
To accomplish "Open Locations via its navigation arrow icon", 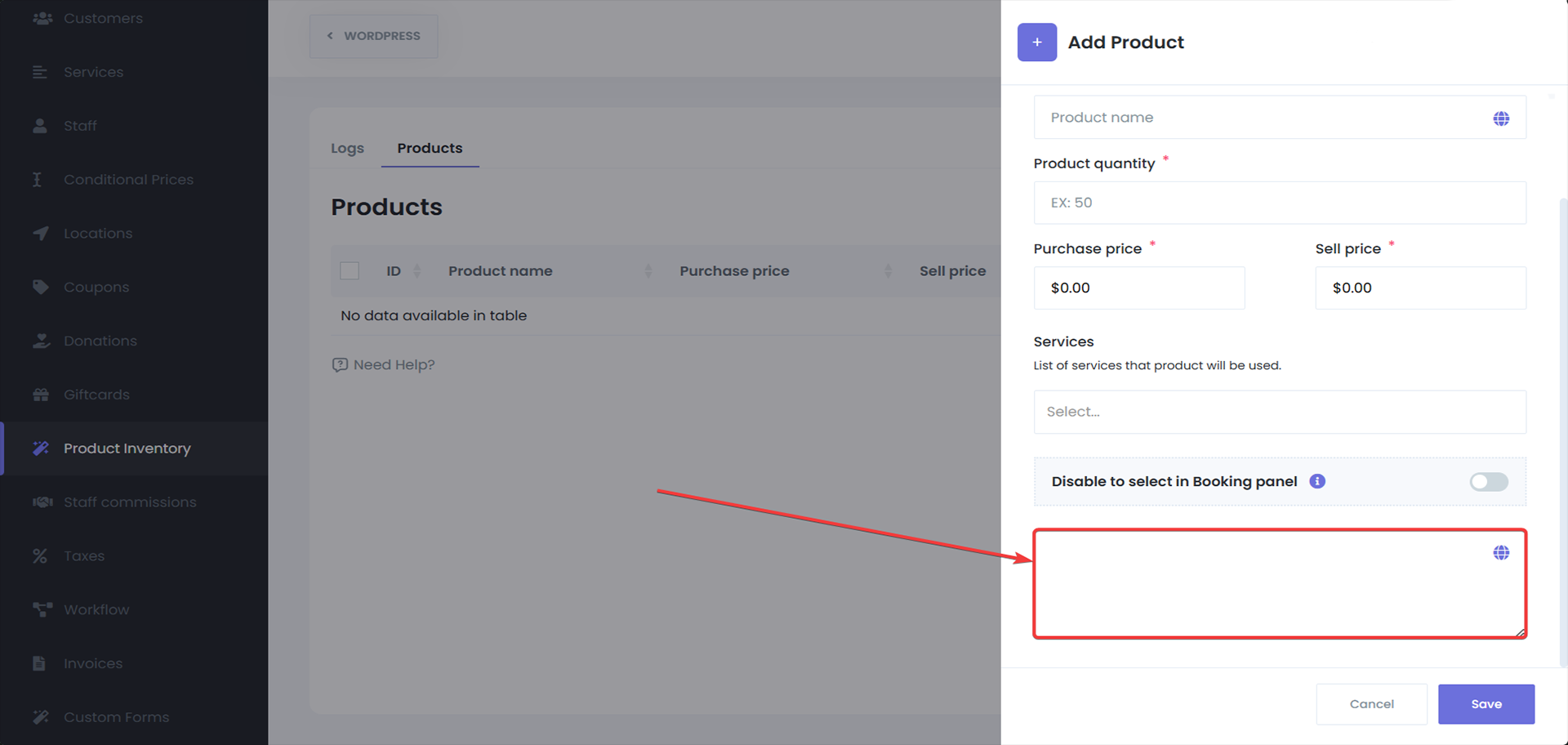I will 40,233.
